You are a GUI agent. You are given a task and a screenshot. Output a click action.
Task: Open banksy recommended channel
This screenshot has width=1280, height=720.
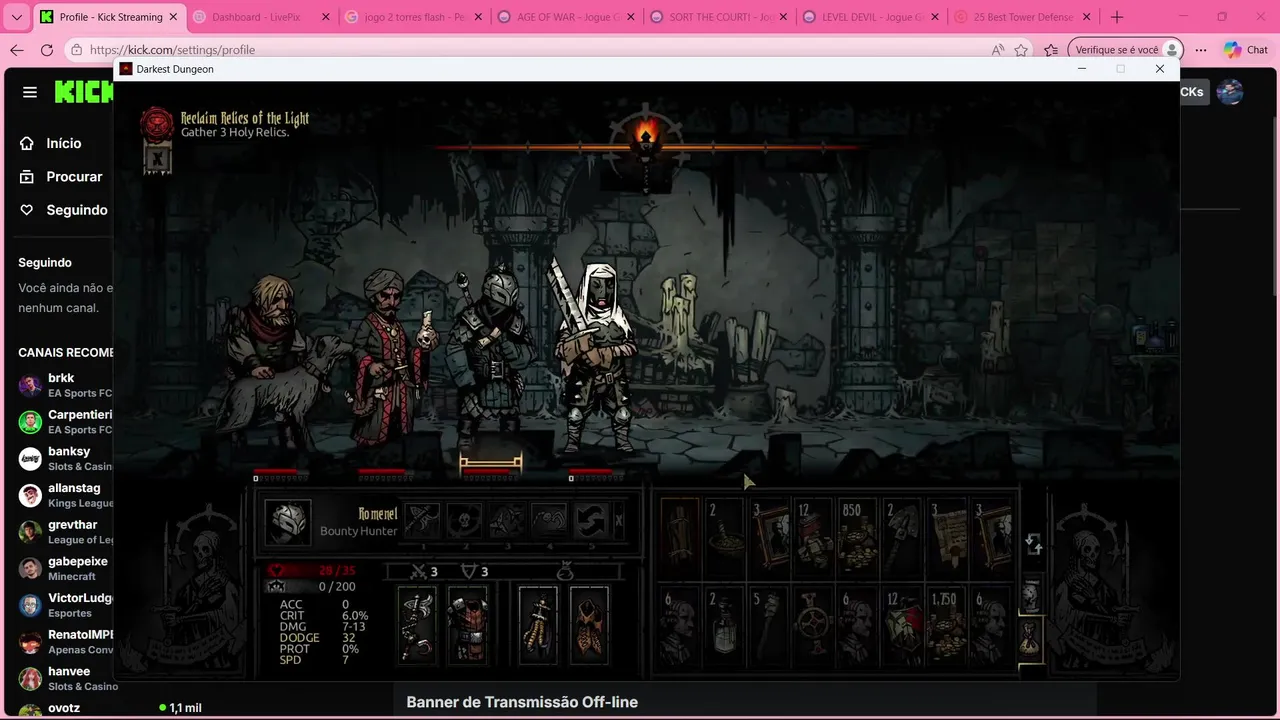point(64,458)
